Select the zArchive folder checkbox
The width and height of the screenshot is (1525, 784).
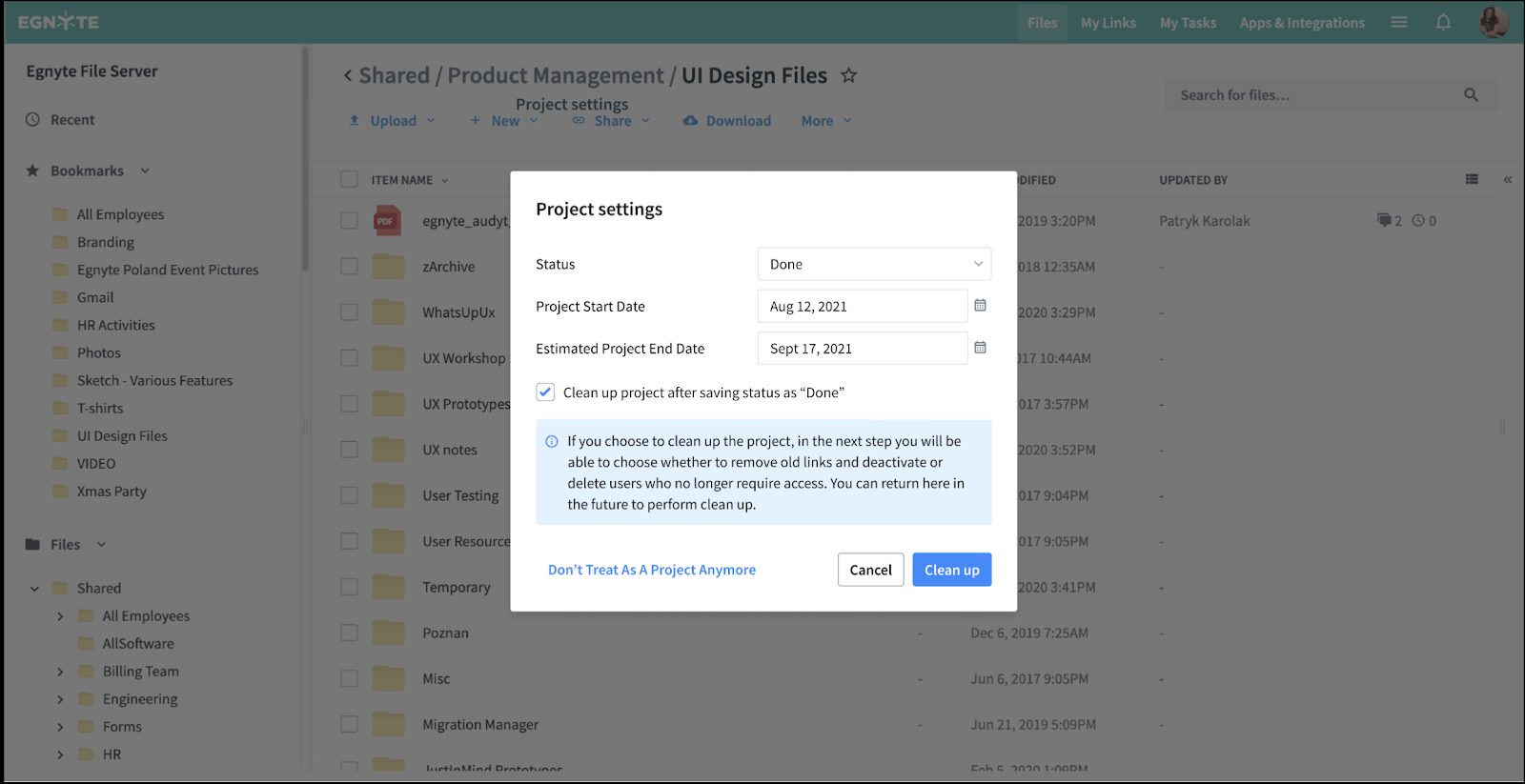pyautogui.click(x=350, y=267)
